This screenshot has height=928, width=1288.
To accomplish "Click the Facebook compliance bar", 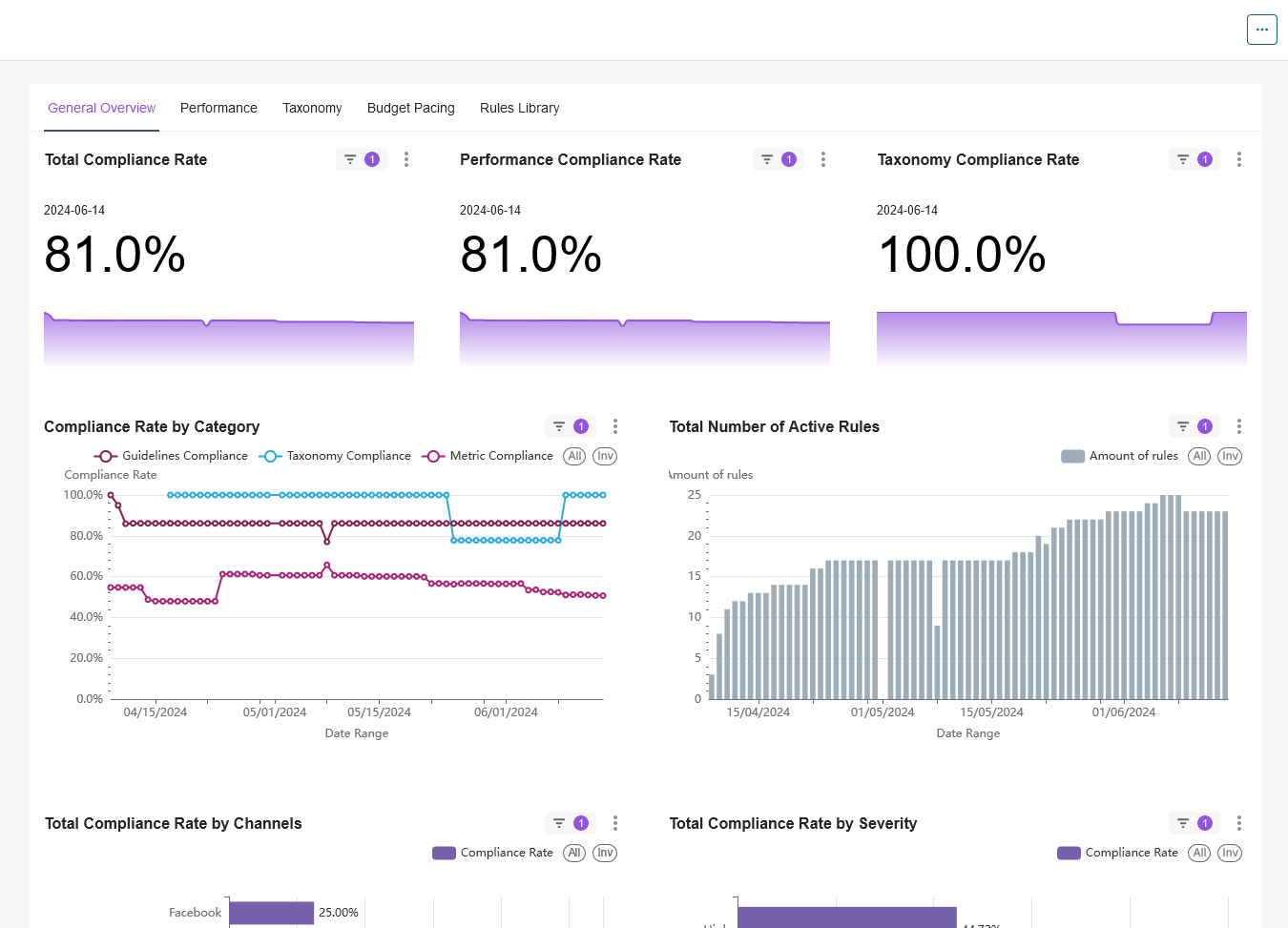I will [x=270, y=913].
